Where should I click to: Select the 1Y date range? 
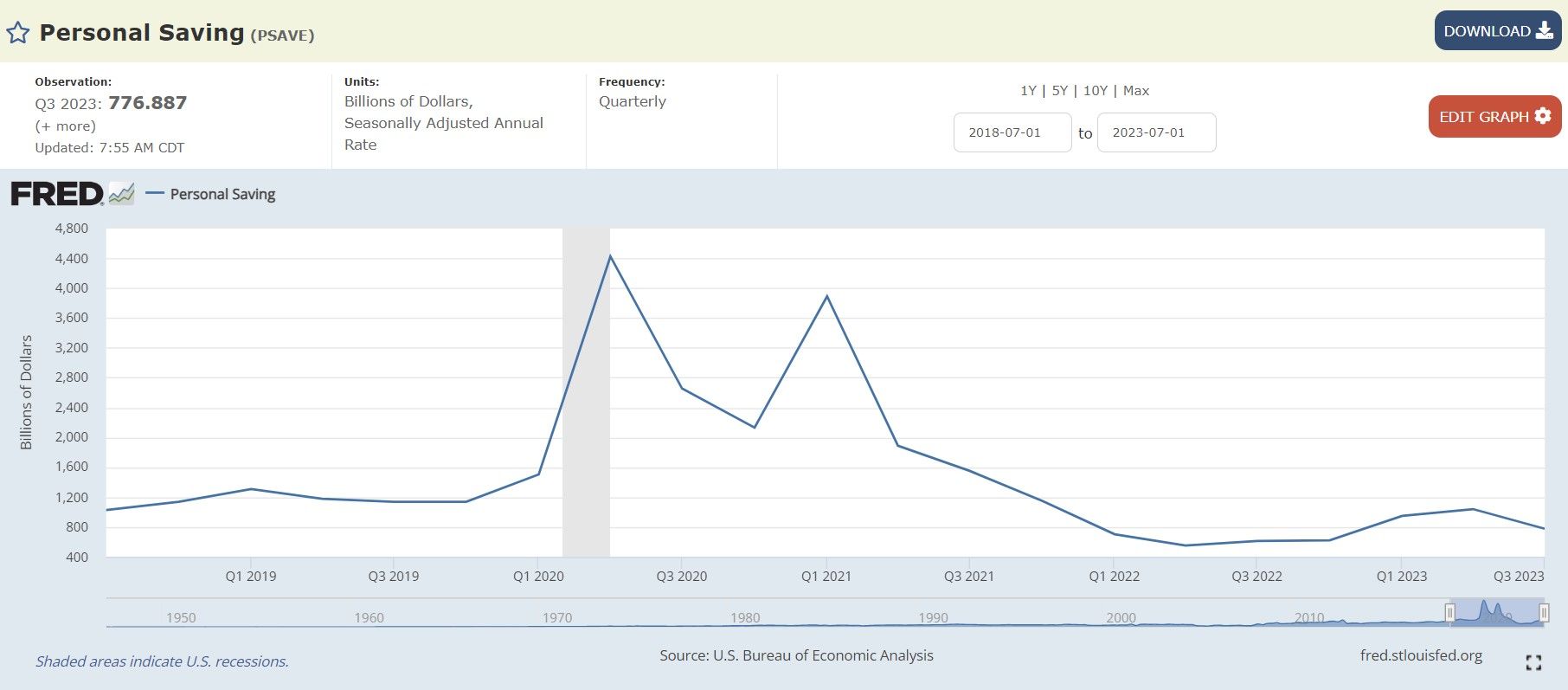coord(1028,91)
